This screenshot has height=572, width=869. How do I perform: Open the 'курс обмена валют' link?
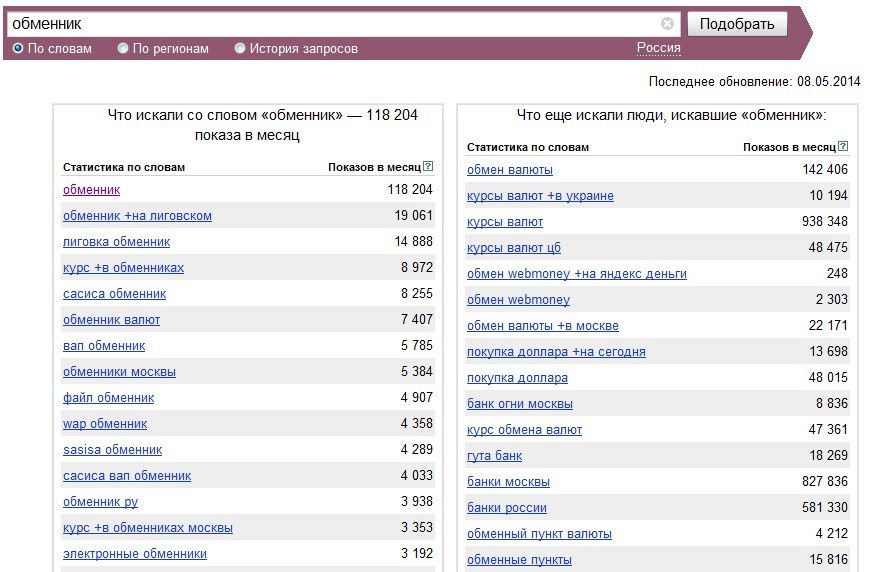tap(524, 431)
